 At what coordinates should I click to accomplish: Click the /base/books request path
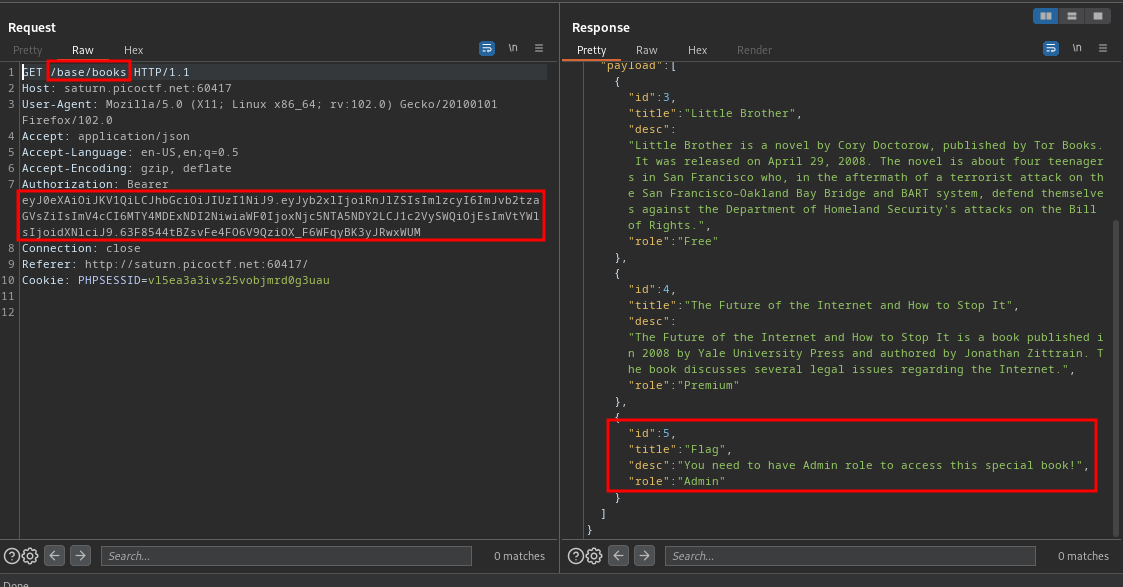tap(89, 72)
